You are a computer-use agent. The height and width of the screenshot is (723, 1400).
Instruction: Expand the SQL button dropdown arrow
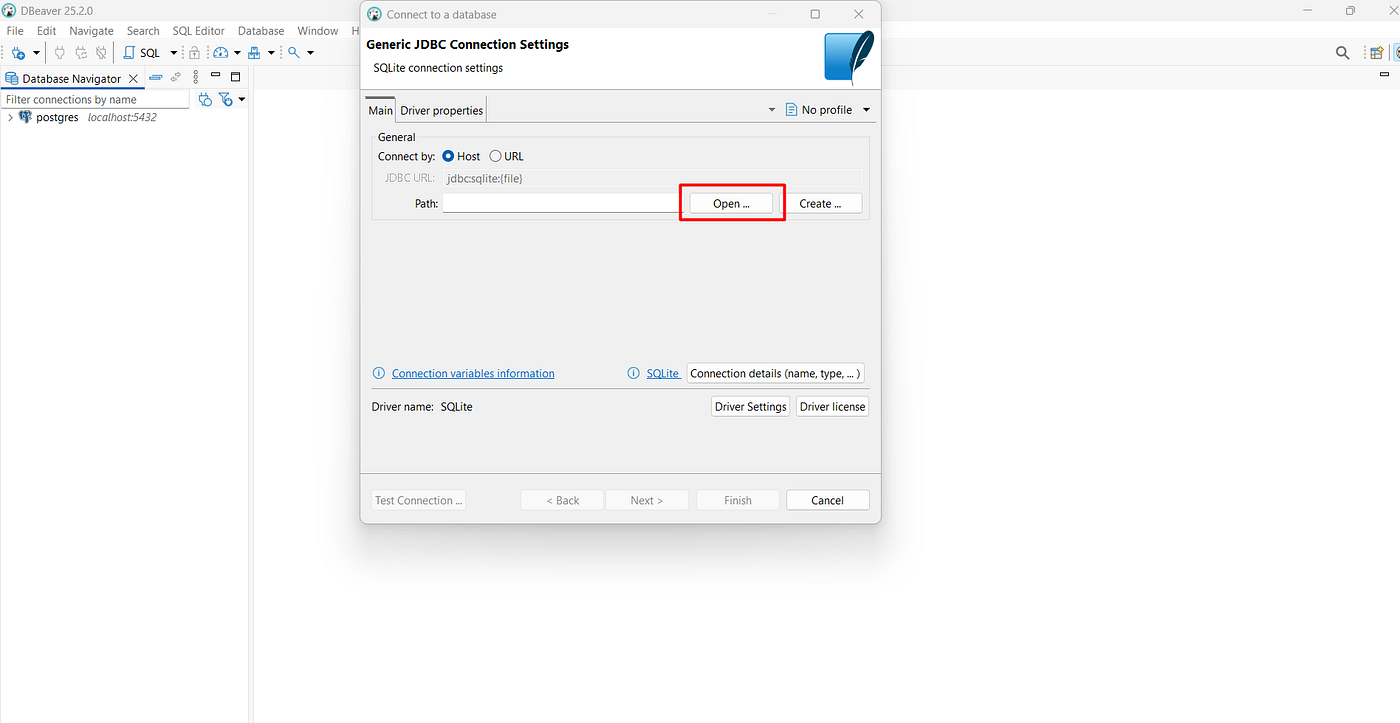(x=173, y=53)
